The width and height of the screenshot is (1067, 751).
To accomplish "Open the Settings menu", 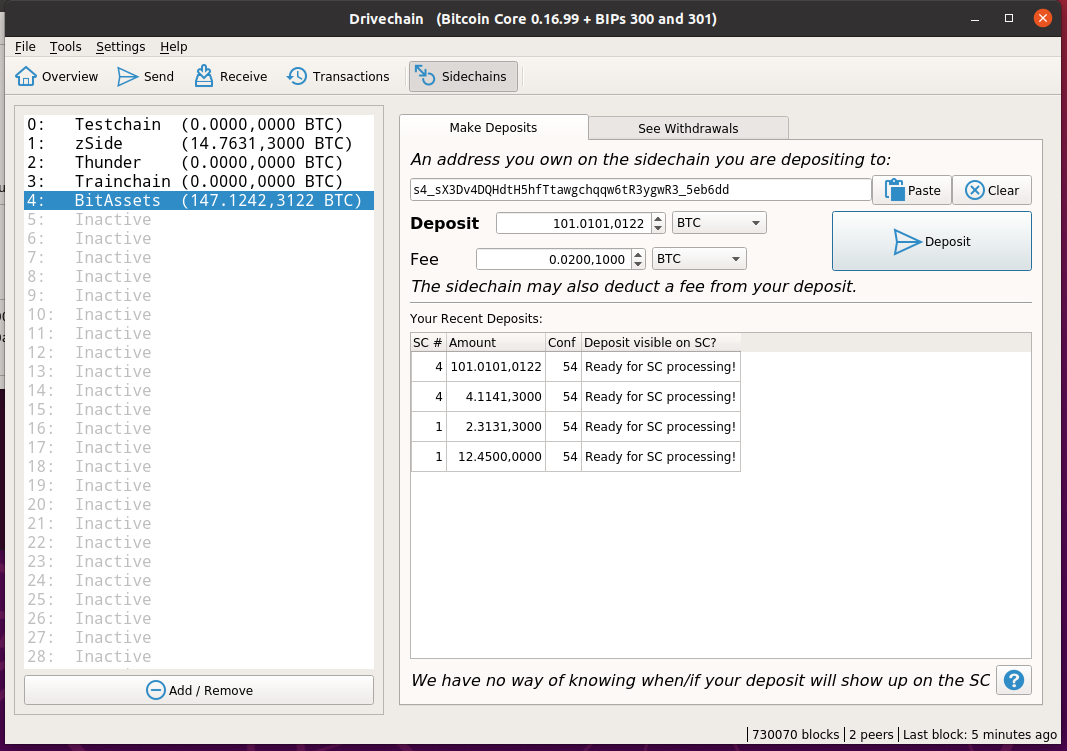I will pyautogui.click(x=120, y=46).
